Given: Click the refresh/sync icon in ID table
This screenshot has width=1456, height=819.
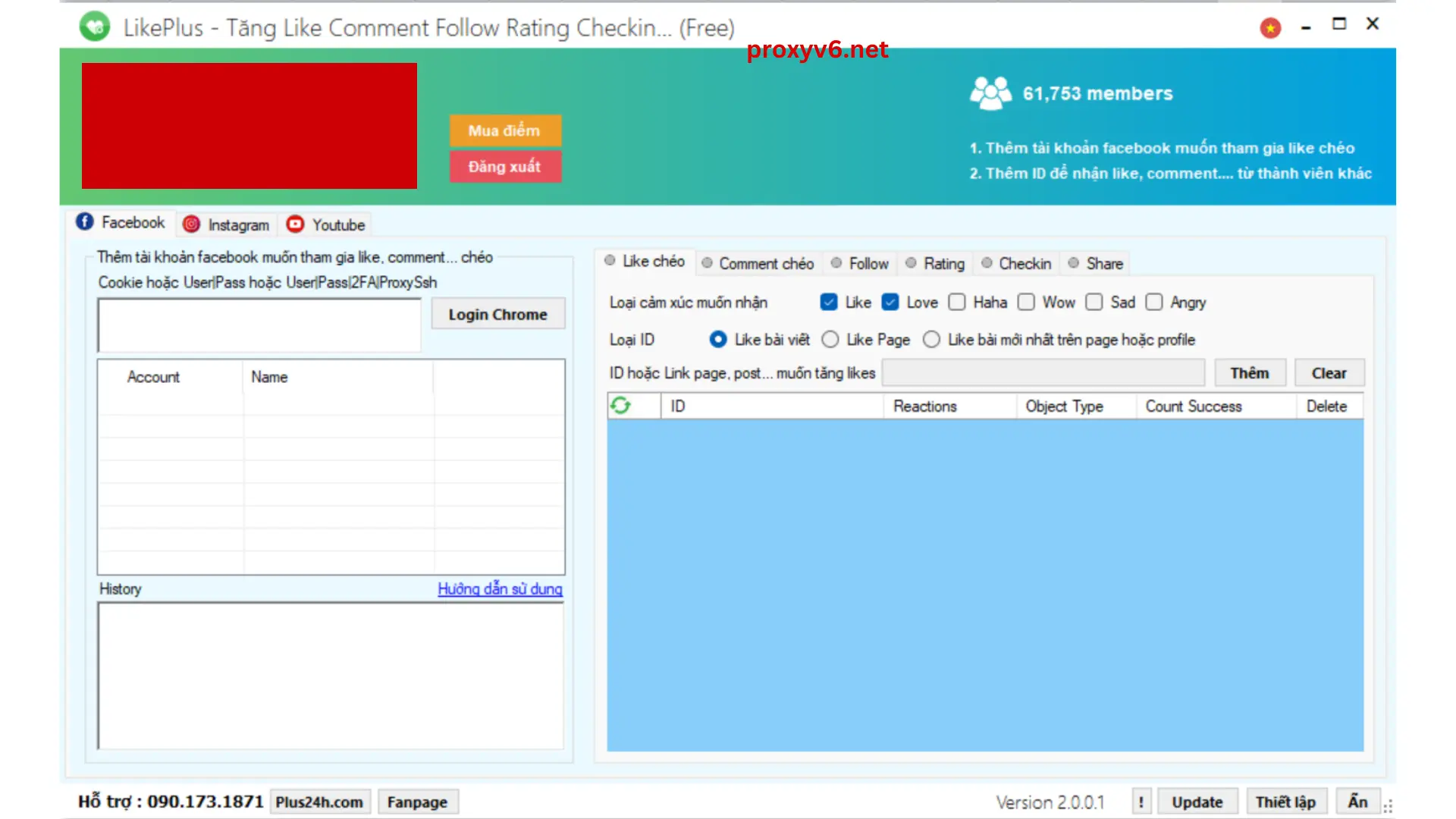Looking at the screenshot, I should point(620,405).
